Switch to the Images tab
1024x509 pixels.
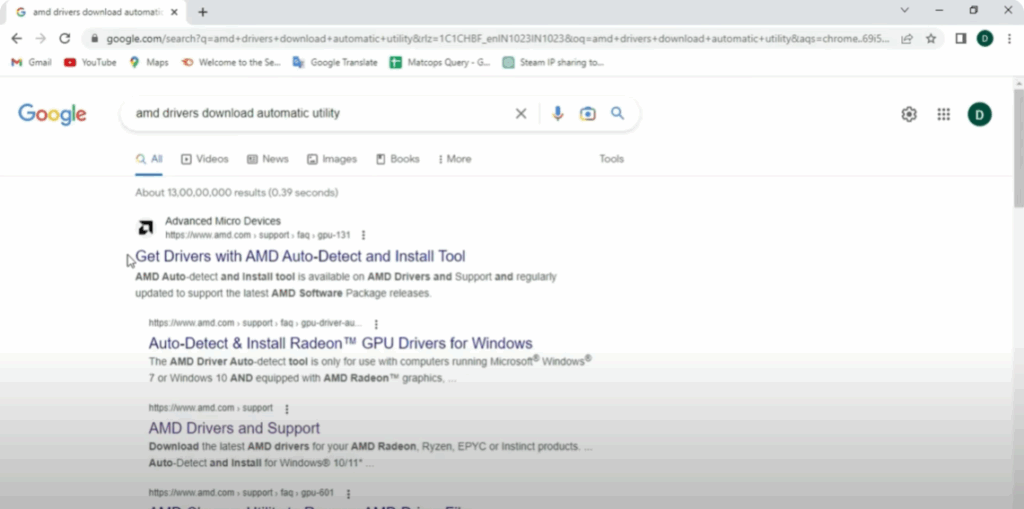tap(332, 159)
